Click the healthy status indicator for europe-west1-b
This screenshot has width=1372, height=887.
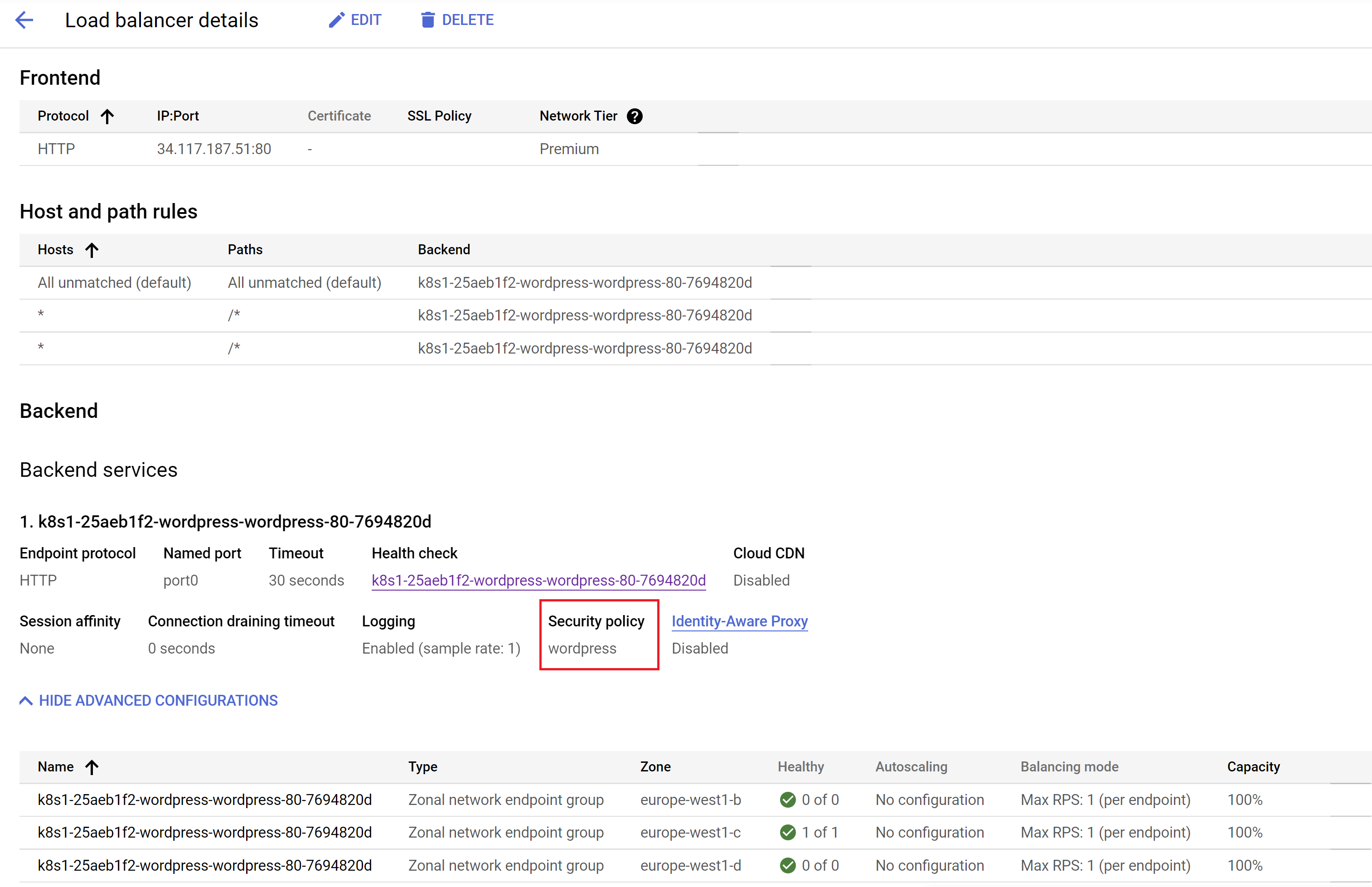(x=787, y=800)
